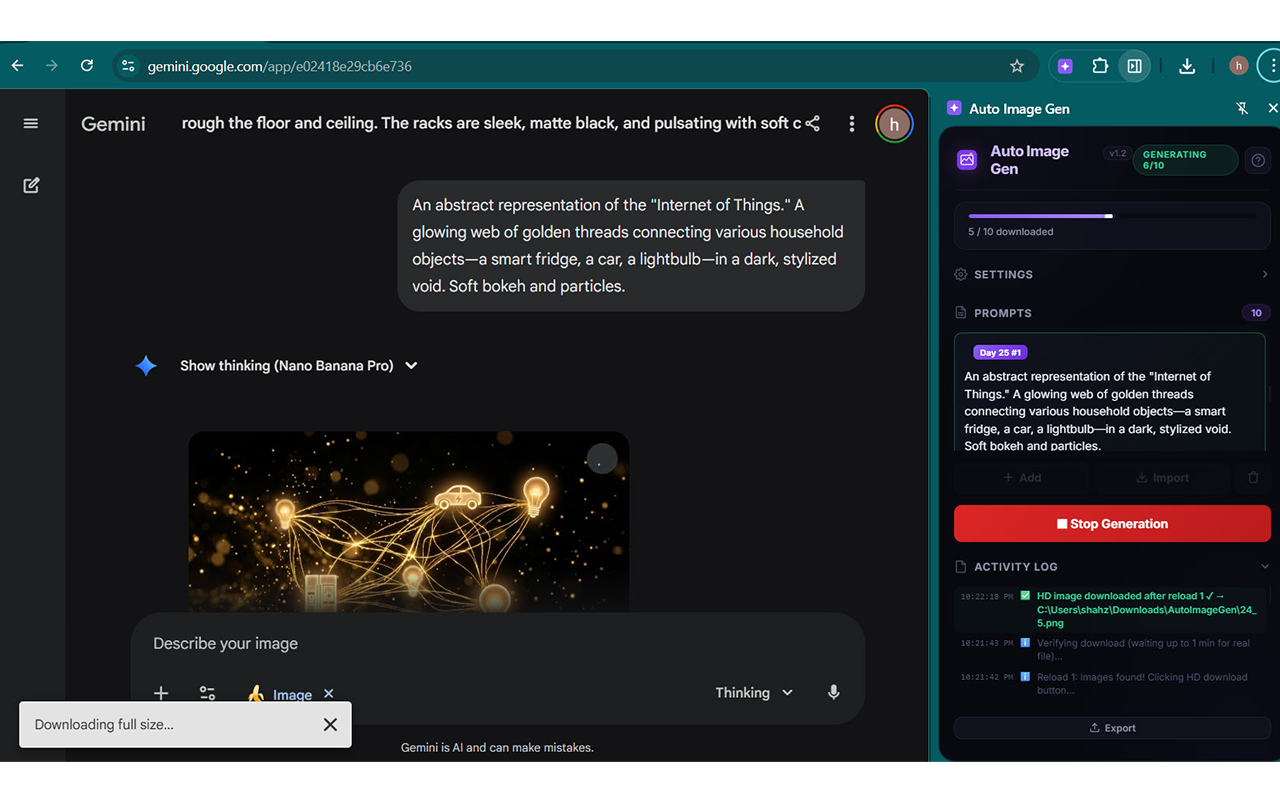Open Auto Image Gen help

click(x=1258, y=160)
